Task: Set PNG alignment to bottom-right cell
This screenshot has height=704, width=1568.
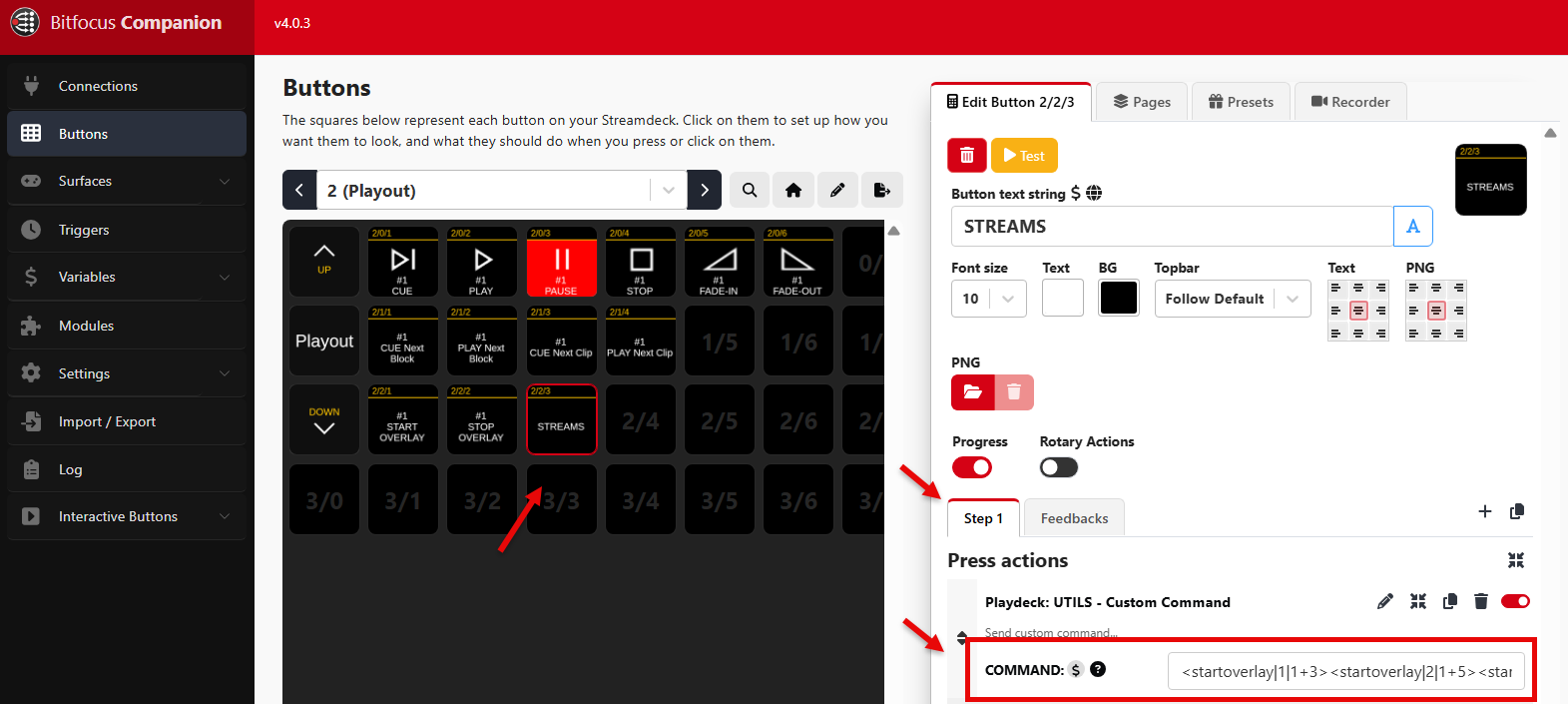Action: point(1459,334)
